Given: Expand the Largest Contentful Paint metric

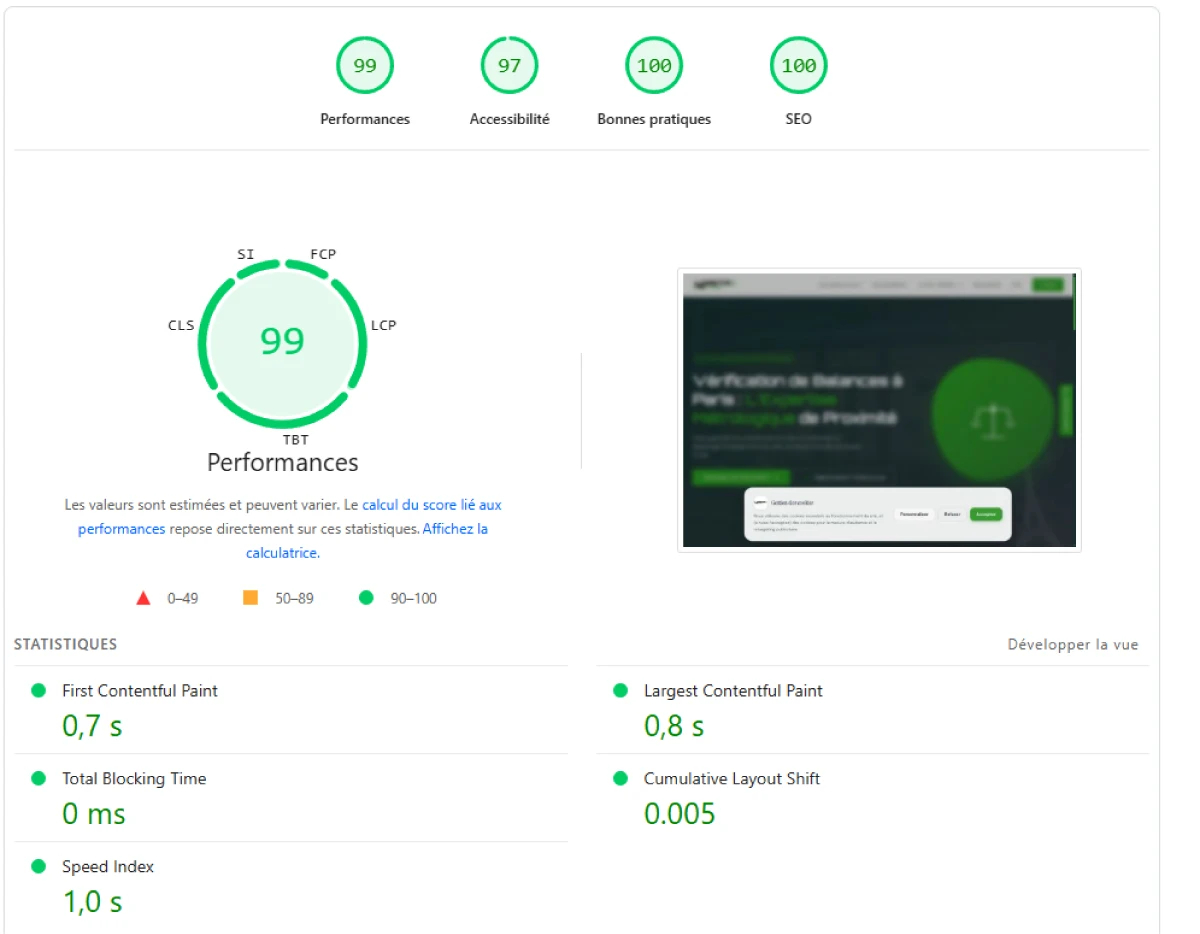Looking at the screenshot, I should [872, 709].
